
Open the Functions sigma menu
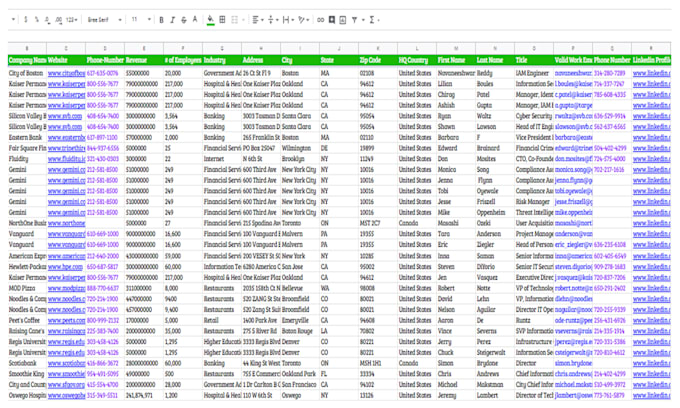(x=372, y=20)
